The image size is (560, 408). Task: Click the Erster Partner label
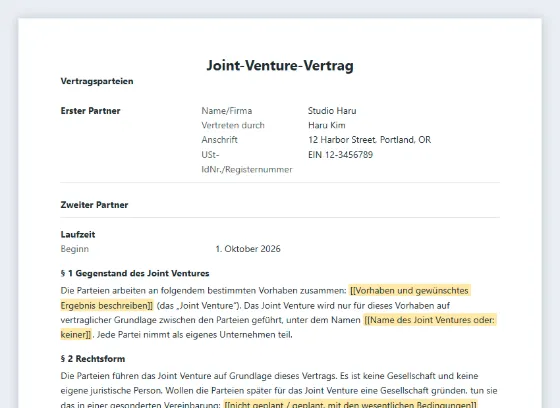[x=90, y=111]
